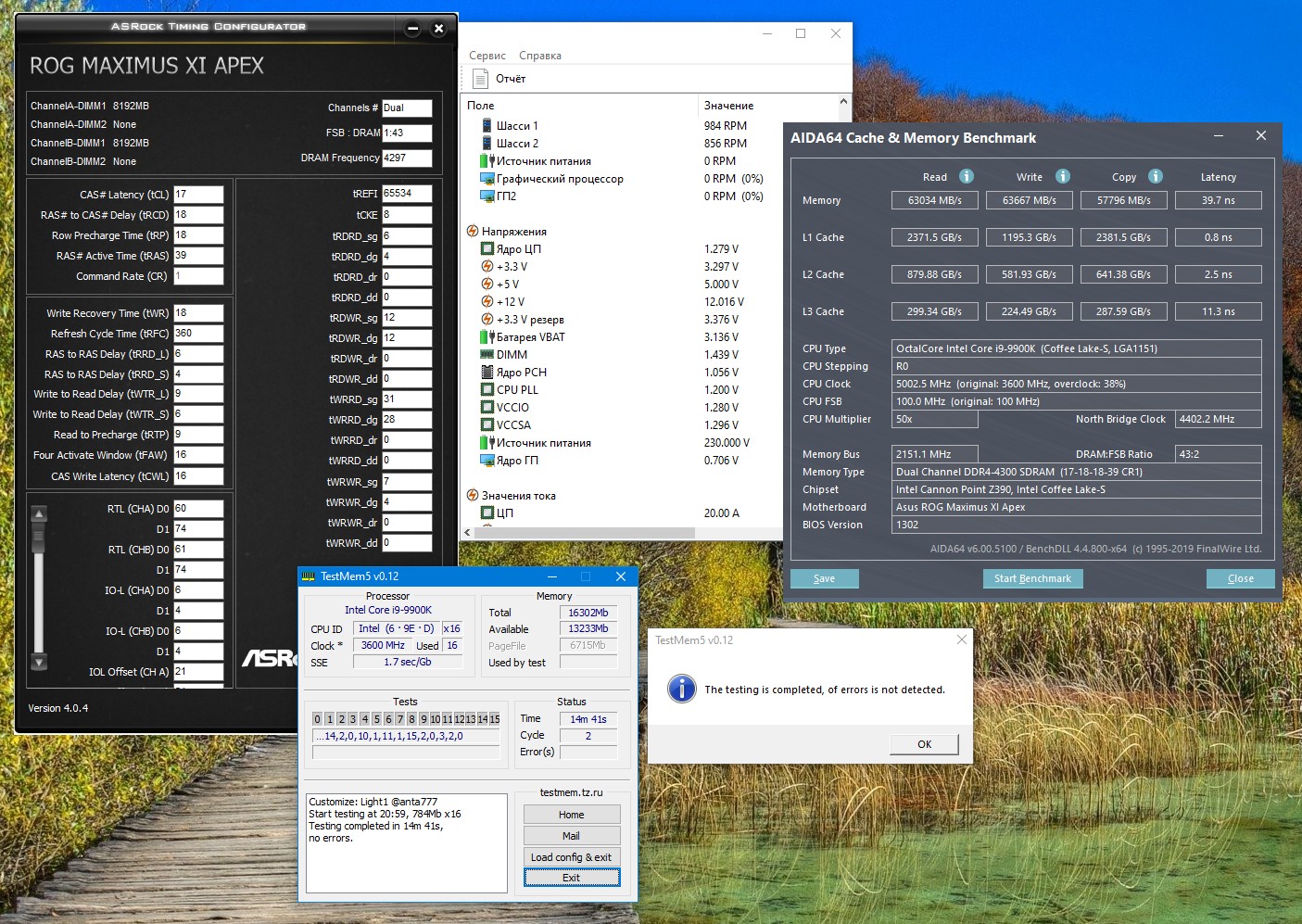Click the Channels # field showing Dual
This screenshot has width=1302, height=924.
tap(407, 108)
